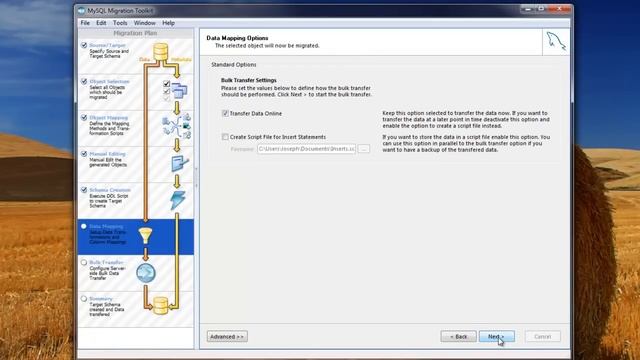This screenshot has height=360, width=640.
Task: Select the Bulk Transfer step radio
Action: 84,262
